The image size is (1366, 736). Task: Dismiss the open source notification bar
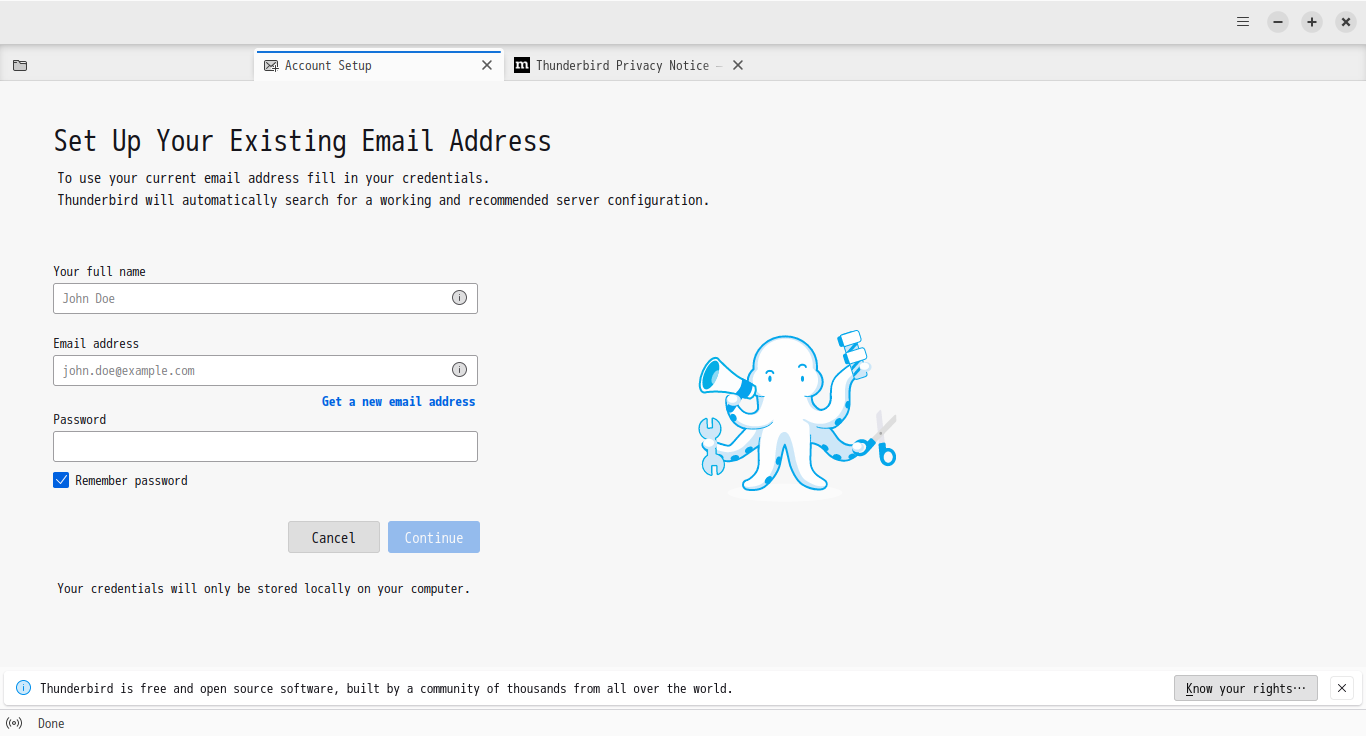click(1343, 688)
